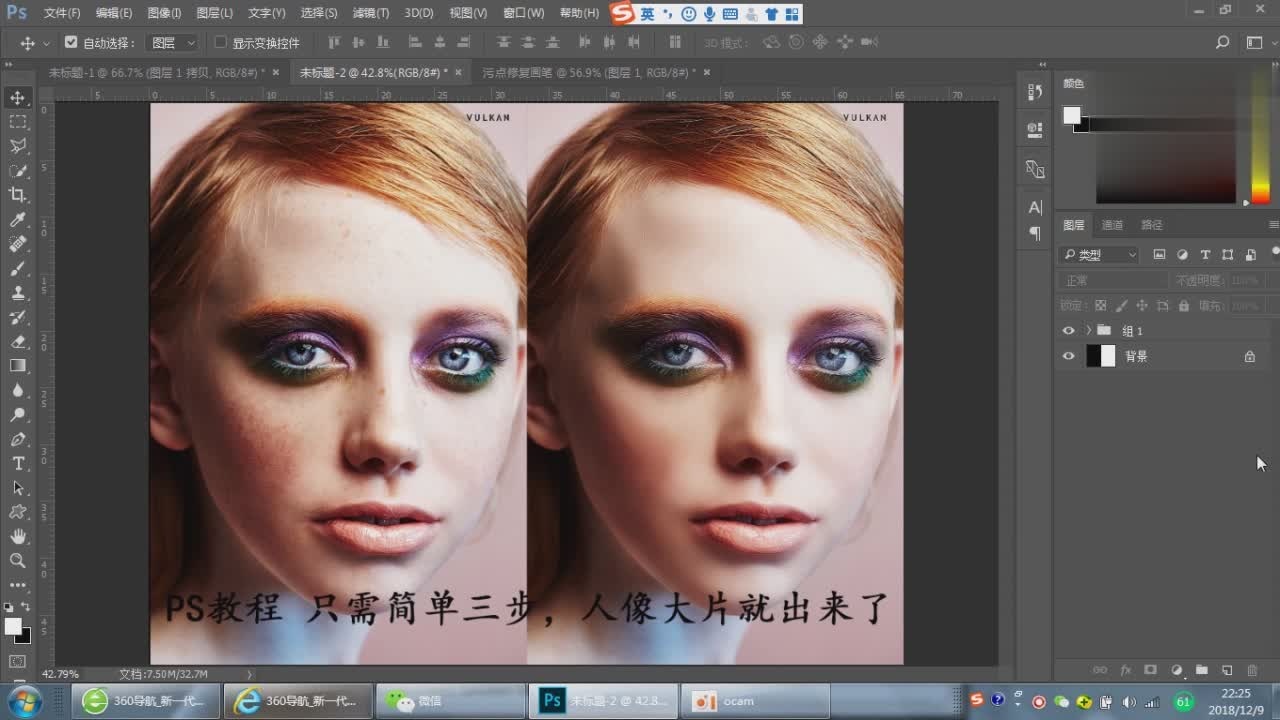Select the Path Selection tool
The width and height of the screenshot is (1280, 720).
tap(18, 488)
